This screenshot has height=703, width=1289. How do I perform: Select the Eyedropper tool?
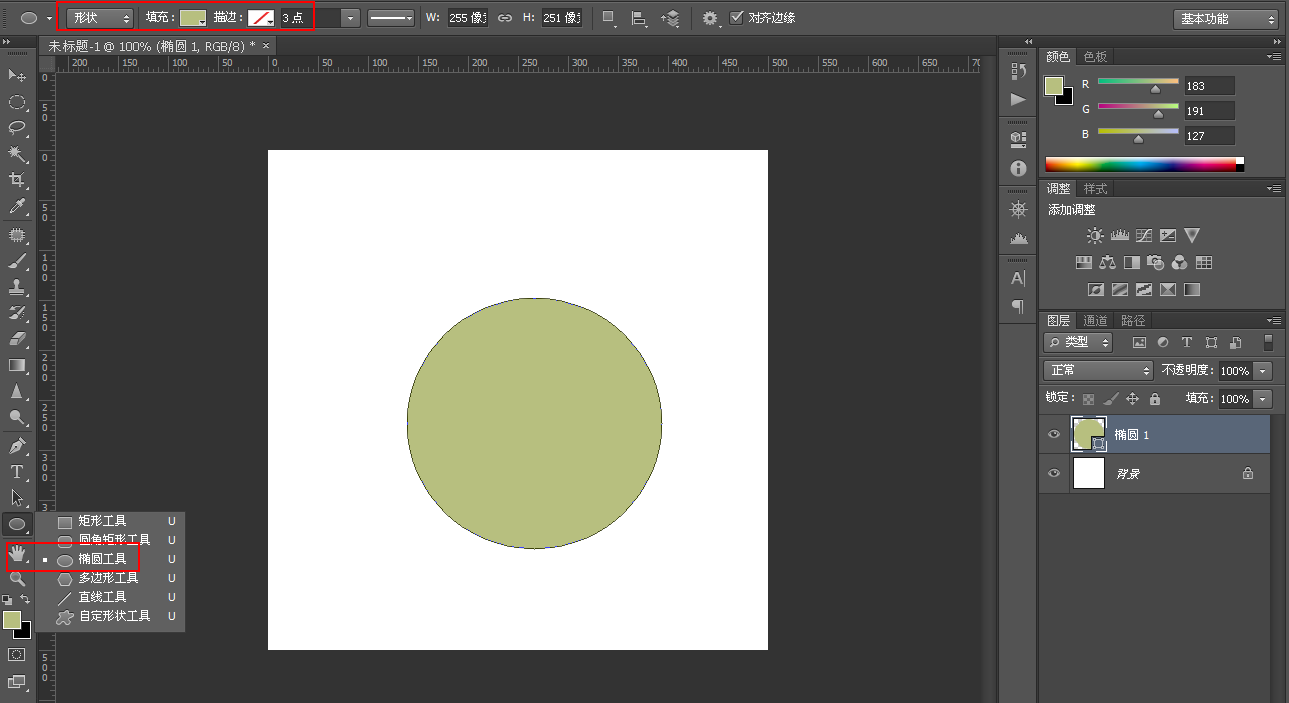pos(17,207)
